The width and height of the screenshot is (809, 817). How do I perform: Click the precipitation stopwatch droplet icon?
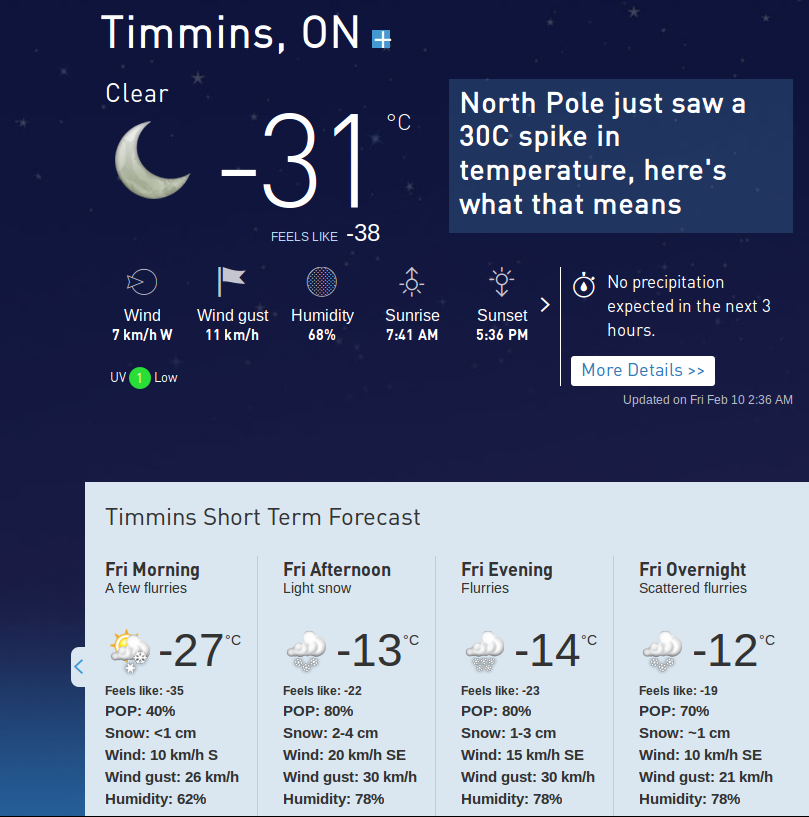coord(584,285)
